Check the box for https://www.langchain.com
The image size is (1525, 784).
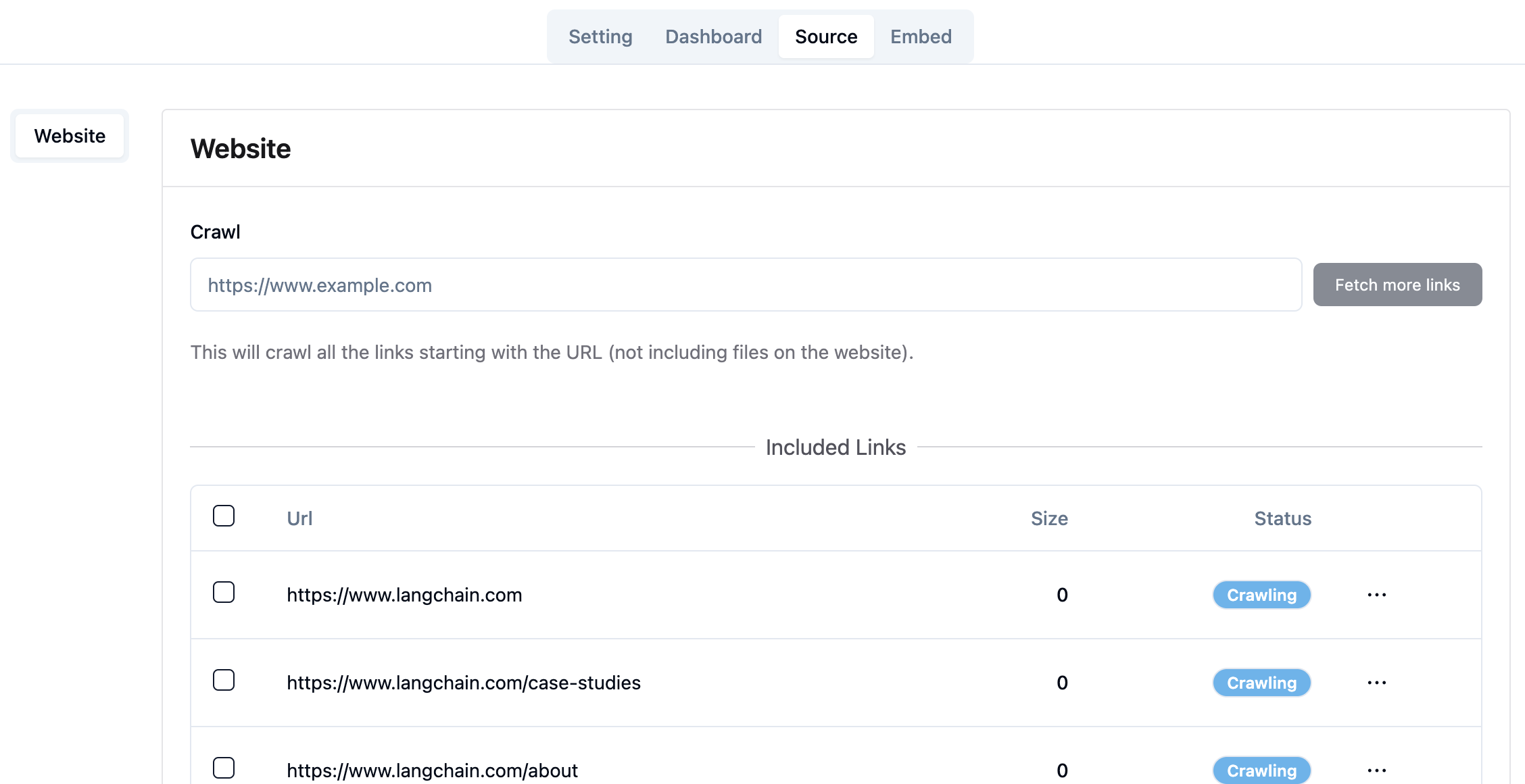coord(224,592)
